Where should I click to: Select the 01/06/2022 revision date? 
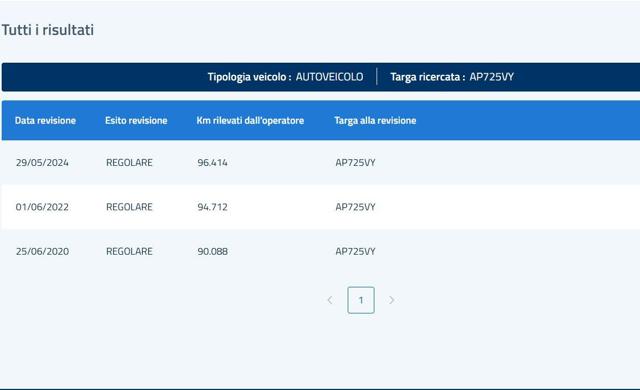(42, 207)
